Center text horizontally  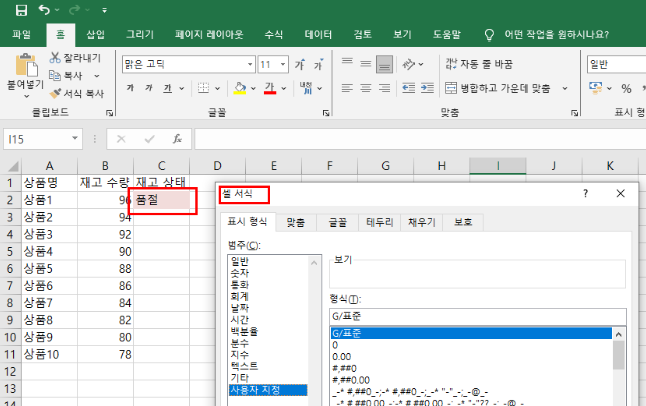tap(366, 88)
